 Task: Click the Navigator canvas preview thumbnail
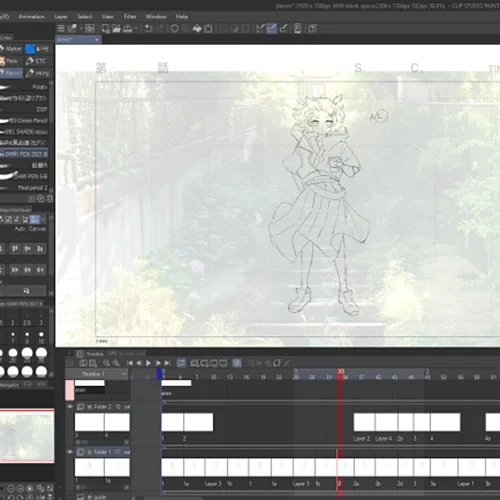click(27, 436)
